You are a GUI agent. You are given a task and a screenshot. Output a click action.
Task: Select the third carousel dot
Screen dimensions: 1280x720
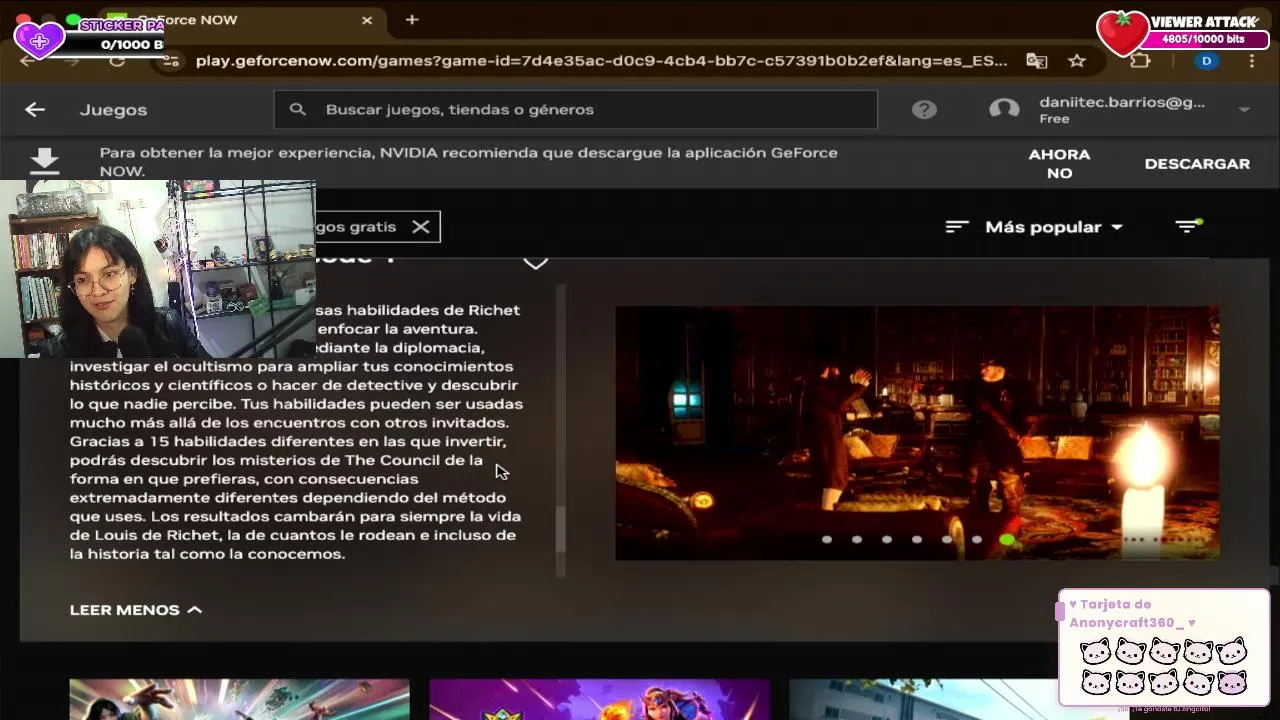(x=887, y=540)
